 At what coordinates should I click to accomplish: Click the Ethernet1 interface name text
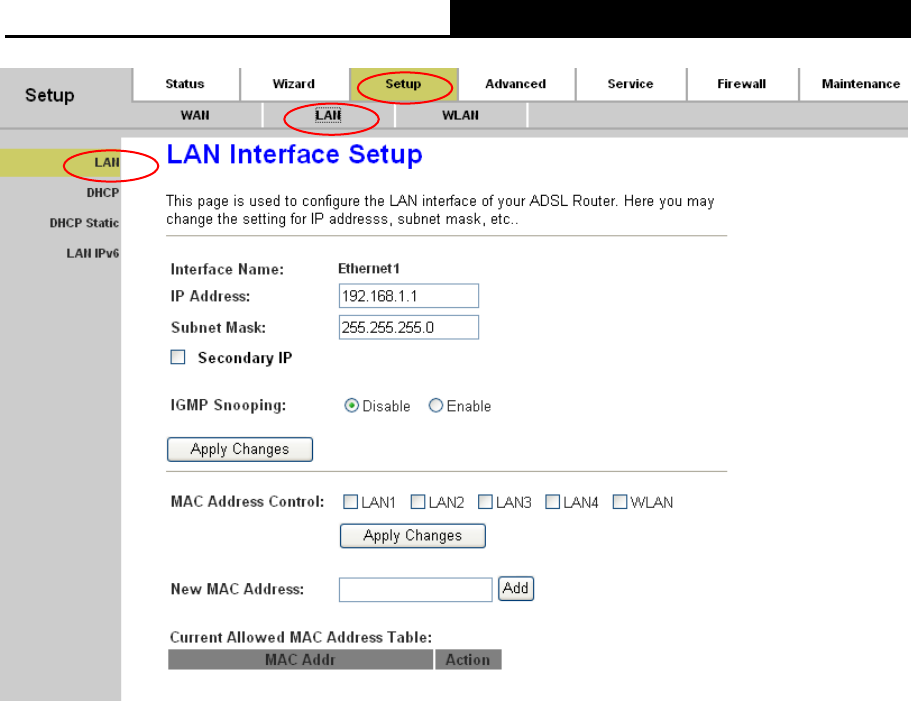point(369,268)
